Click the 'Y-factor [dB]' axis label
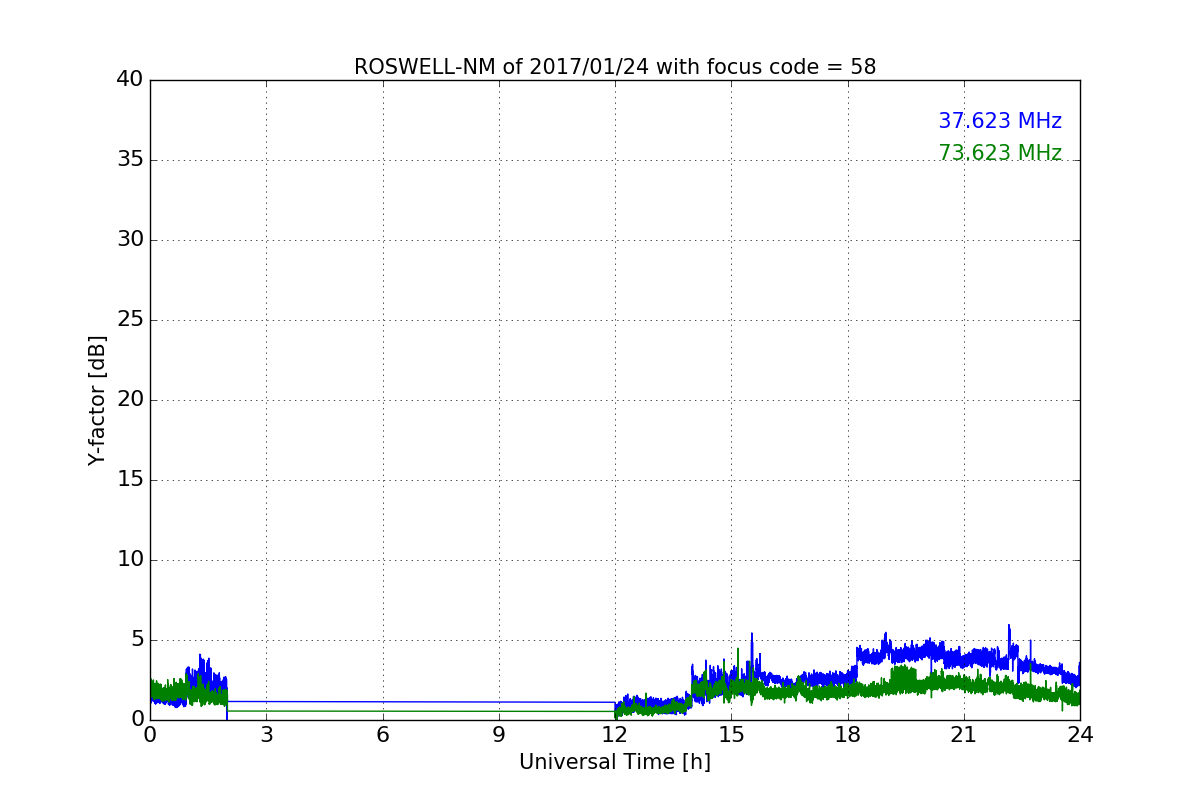This screenshot has width=1200, height=800. (97, 400)
